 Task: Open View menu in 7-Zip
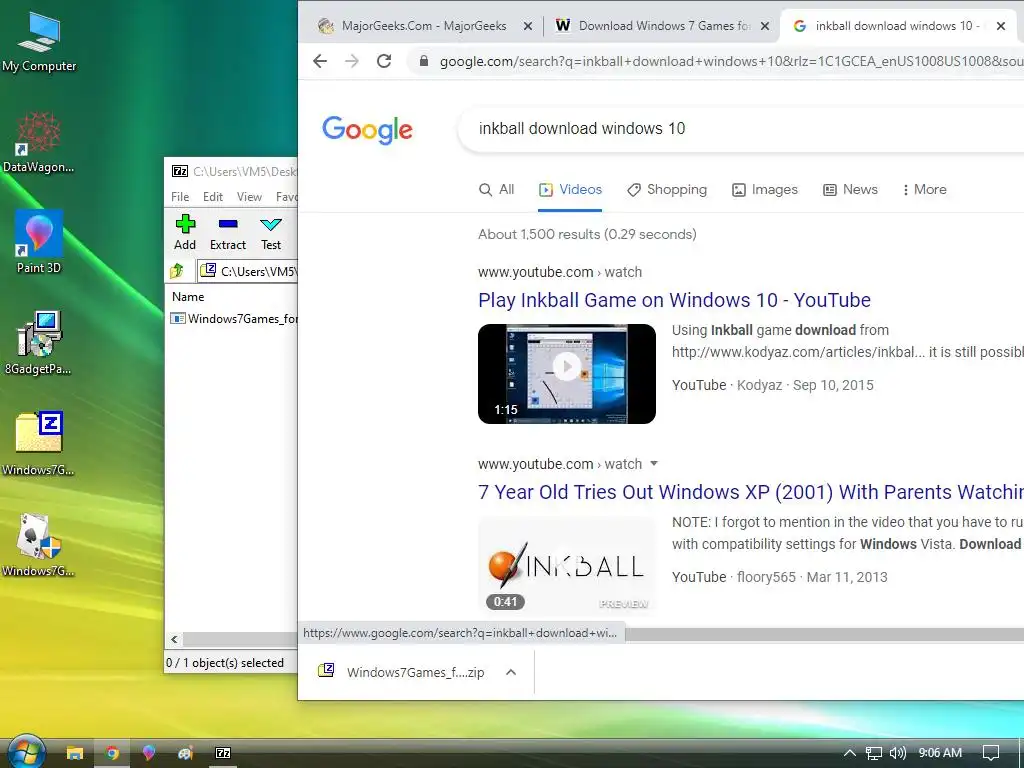pyautogui.click(x=249, y=197)
